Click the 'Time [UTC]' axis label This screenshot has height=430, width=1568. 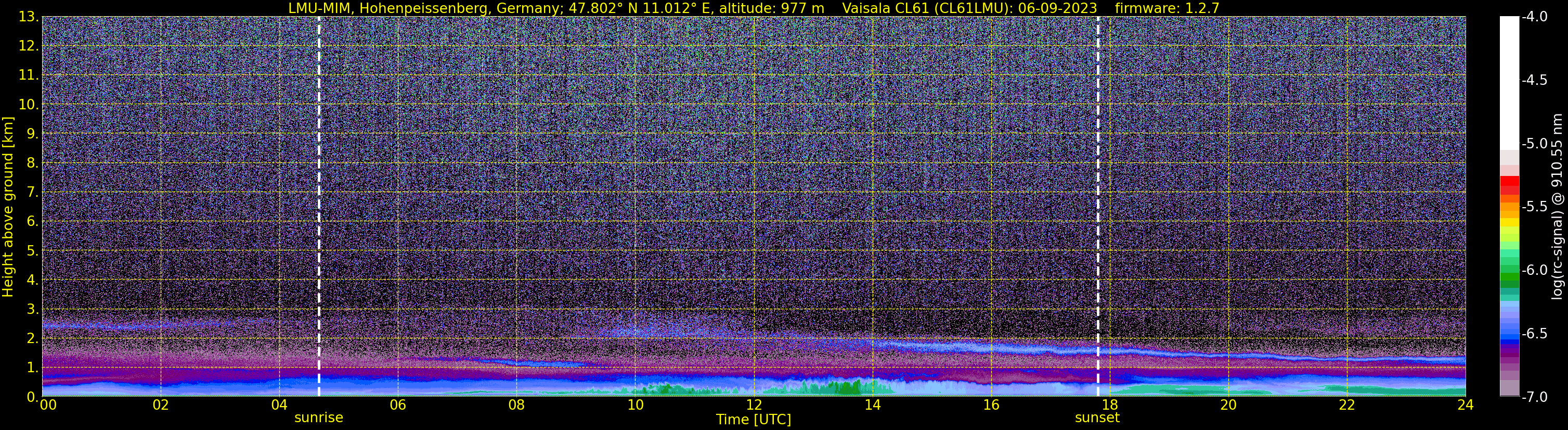[754, 420]
